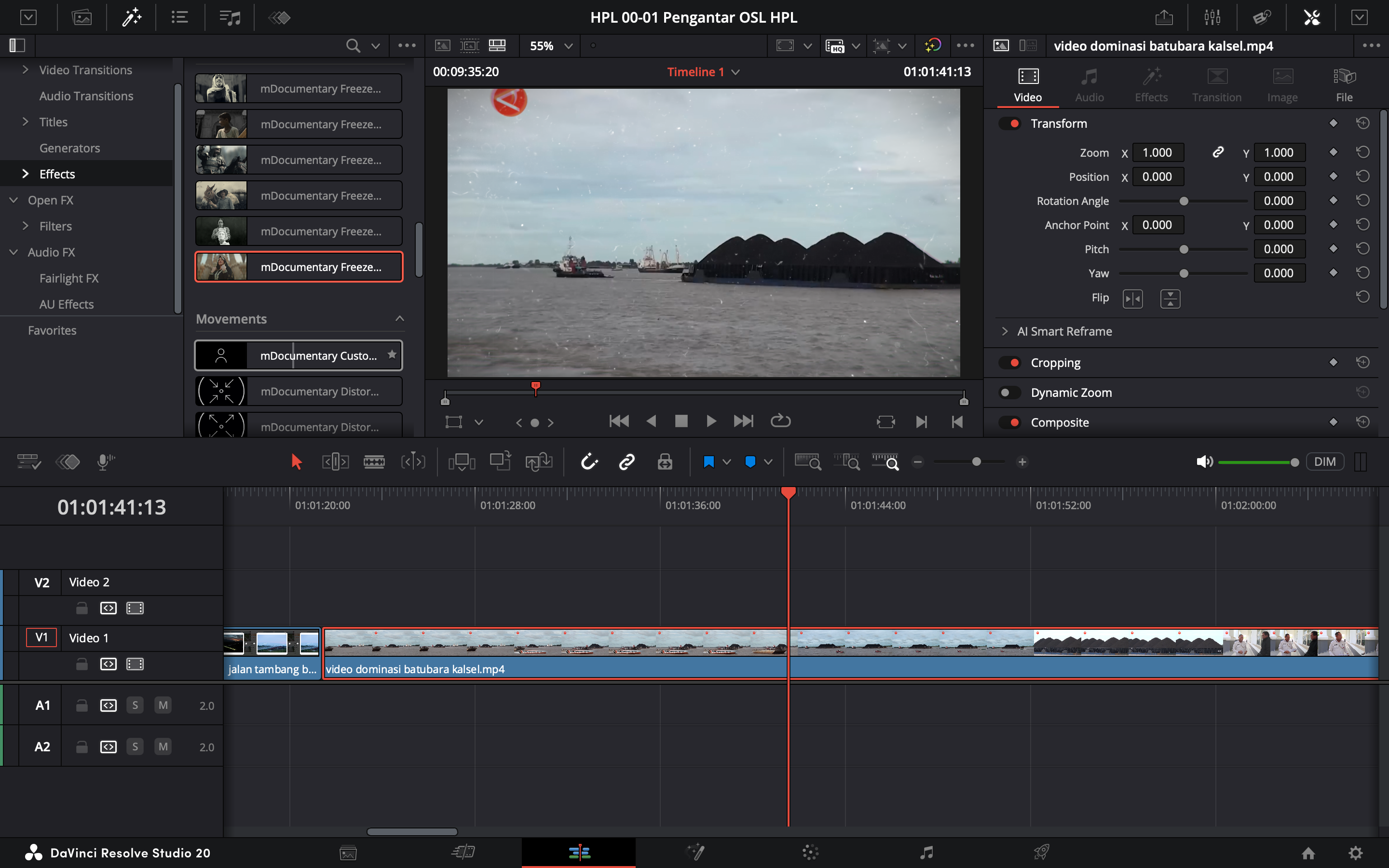Image resolution: width=1389 pixels, height=868 pixels.
Task: Reset the Zoom parameter
Action: point(1362,152)
